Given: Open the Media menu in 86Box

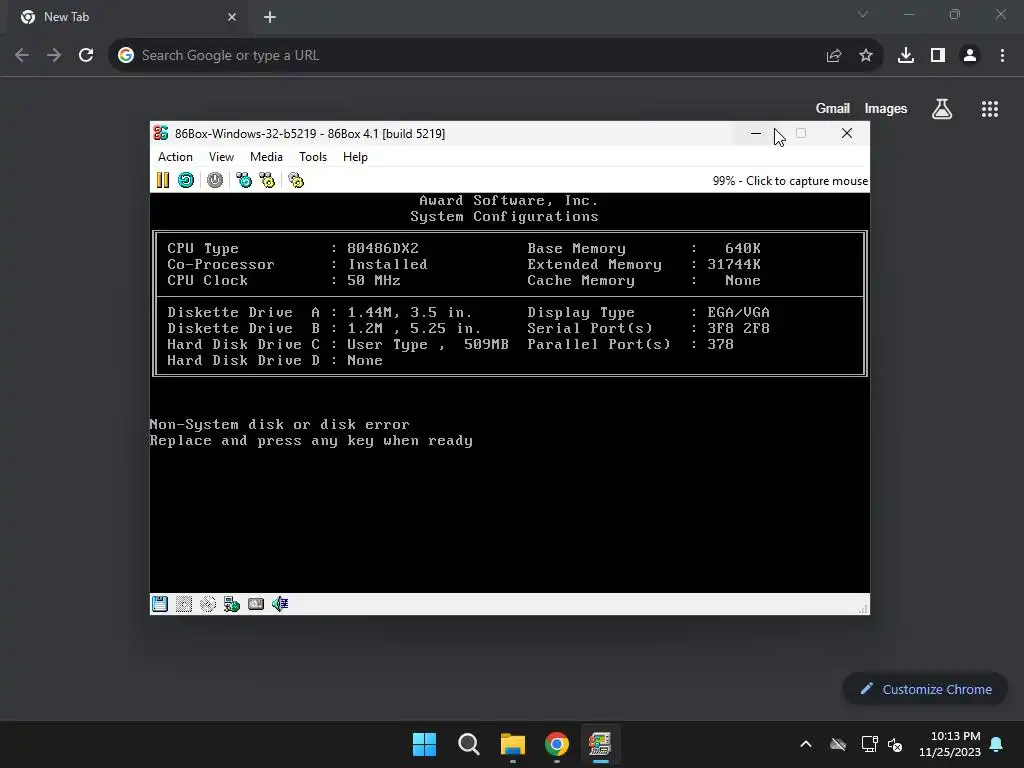Looking at the screenshot, I should click(x=266, y=157).
